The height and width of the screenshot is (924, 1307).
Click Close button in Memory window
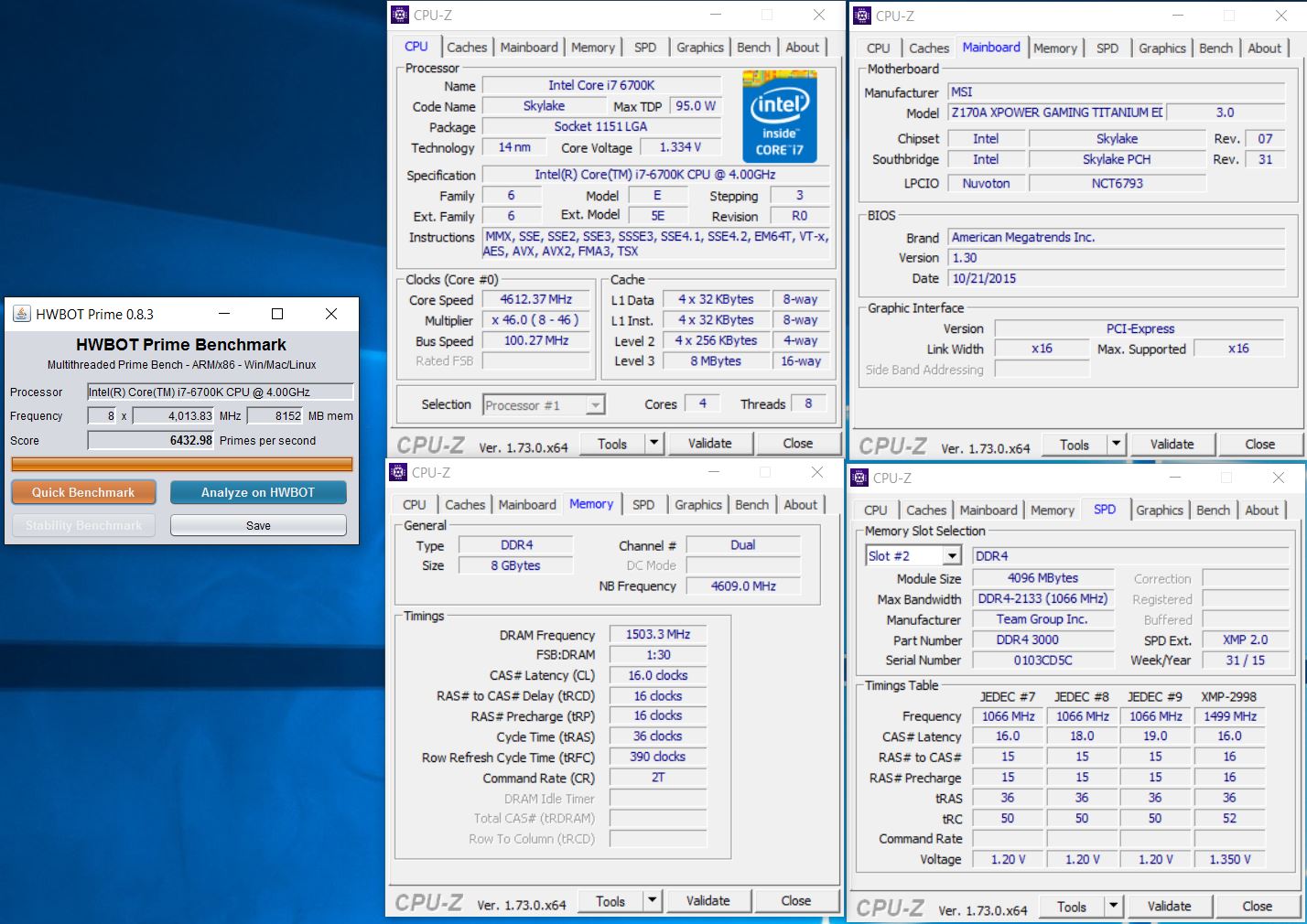click(x=796, y=901)
